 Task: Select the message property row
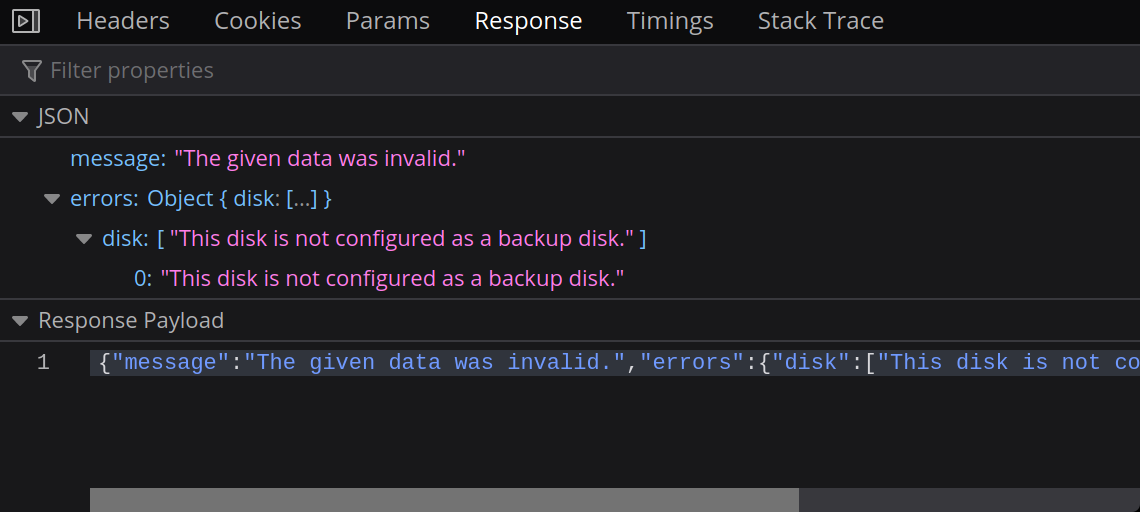[268, 158]
